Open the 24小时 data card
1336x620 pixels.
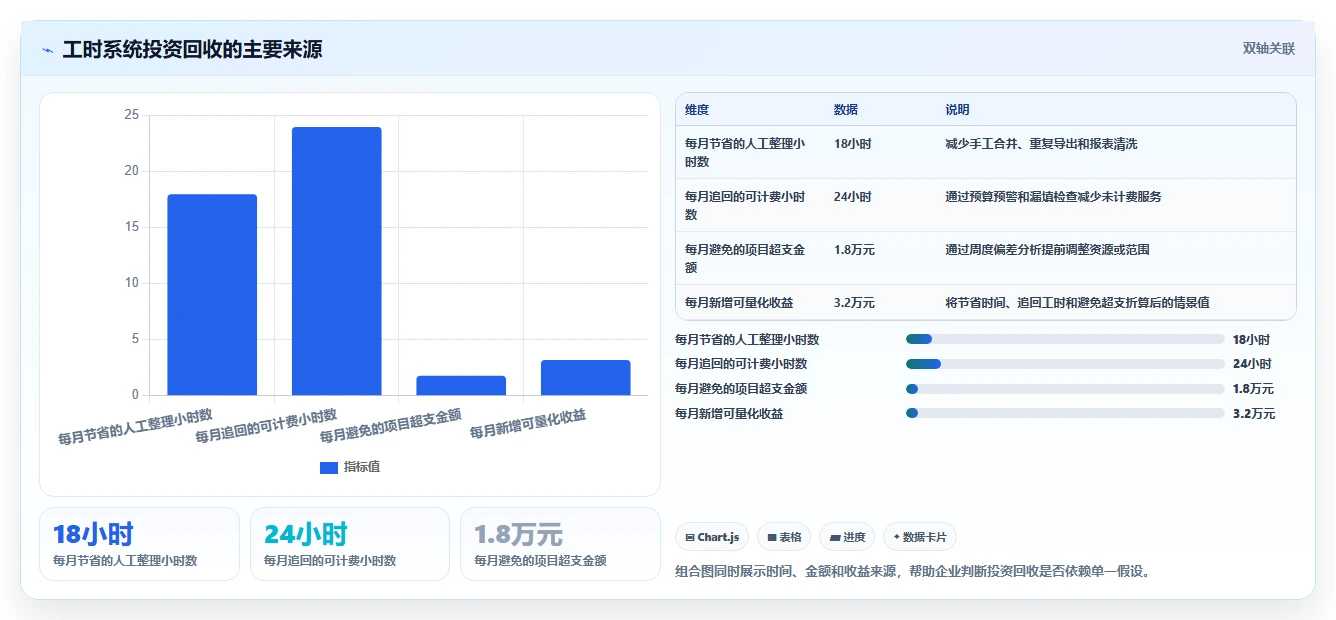click(x=350, y=544)
